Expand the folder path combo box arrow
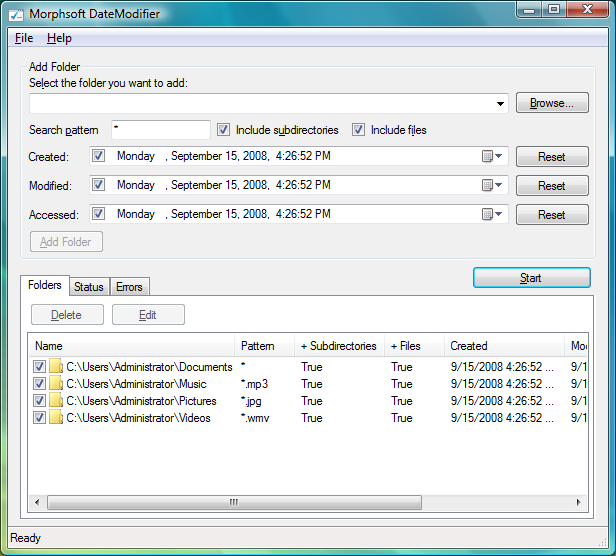The height and width of the screenshot is (556, 616). 500,104
